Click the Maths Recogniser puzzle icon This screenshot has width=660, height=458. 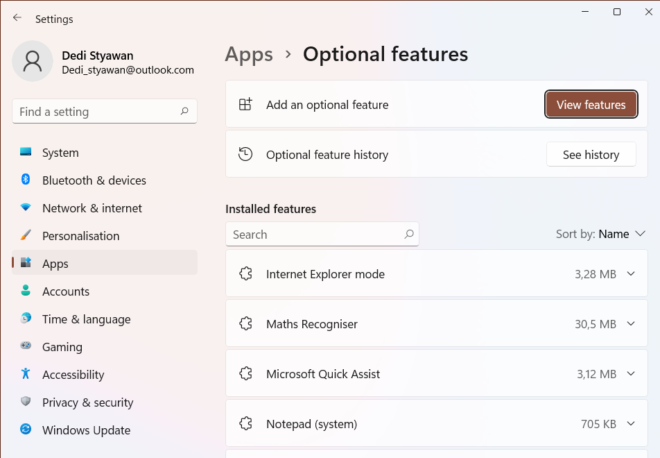click(x=246, y=324)
